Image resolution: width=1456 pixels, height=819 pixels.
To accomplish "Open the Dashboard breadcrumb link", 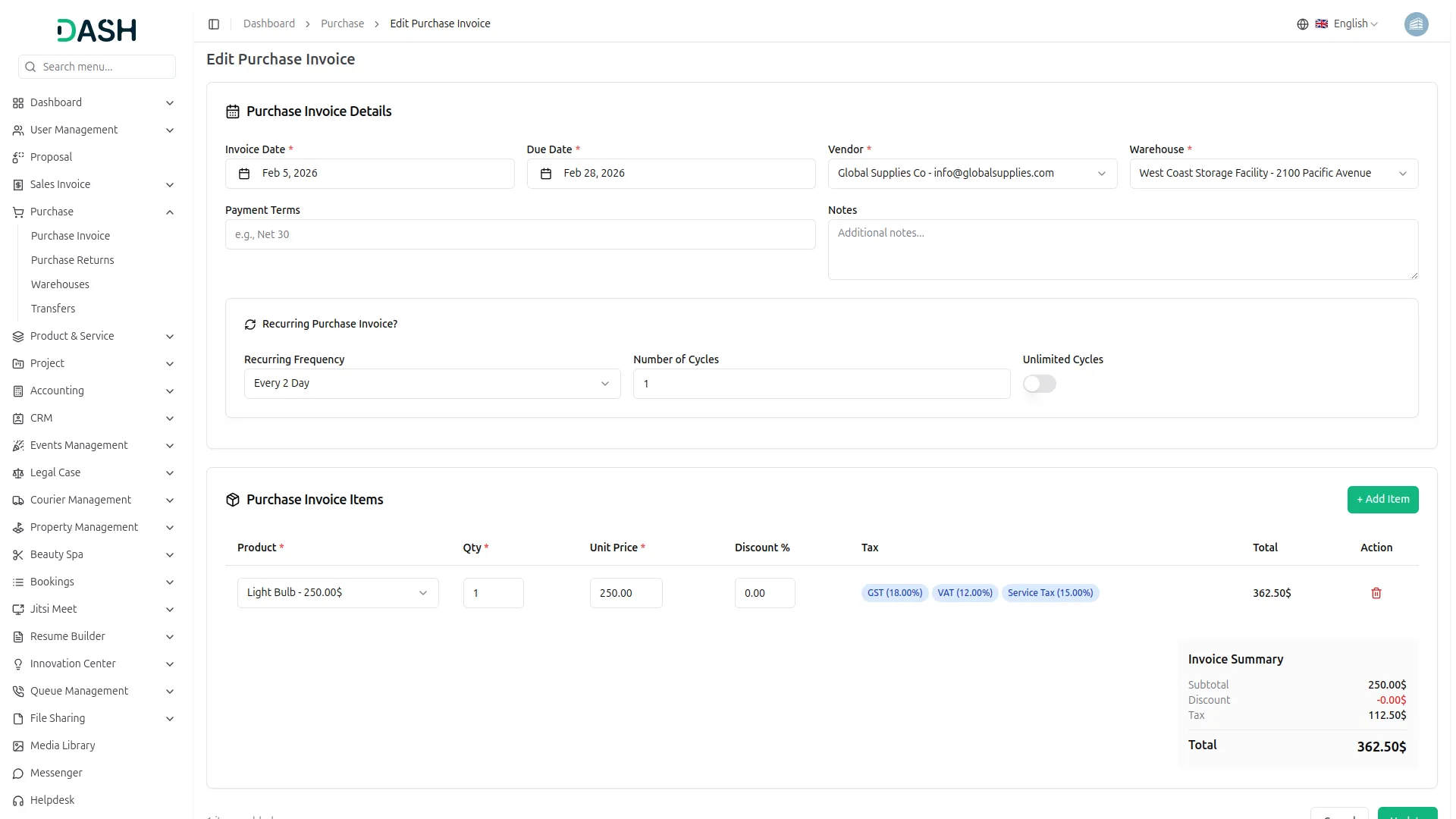I will pos(269,24).
